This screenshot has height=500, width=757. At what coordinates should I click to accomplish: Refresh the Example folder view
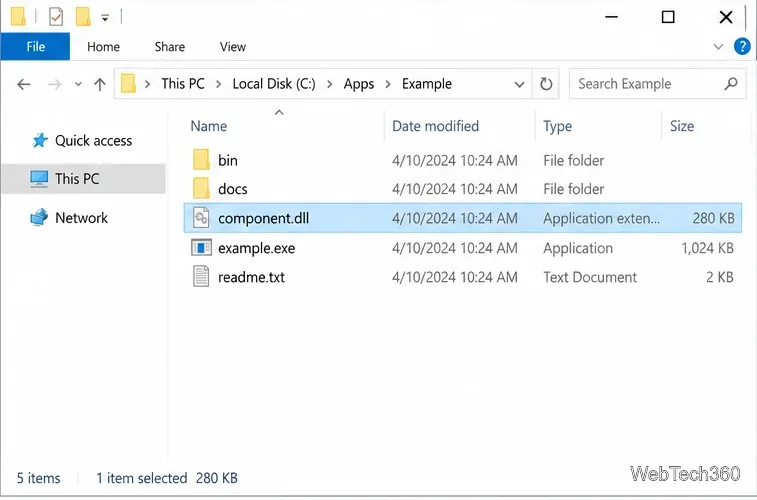pos(546,84)
